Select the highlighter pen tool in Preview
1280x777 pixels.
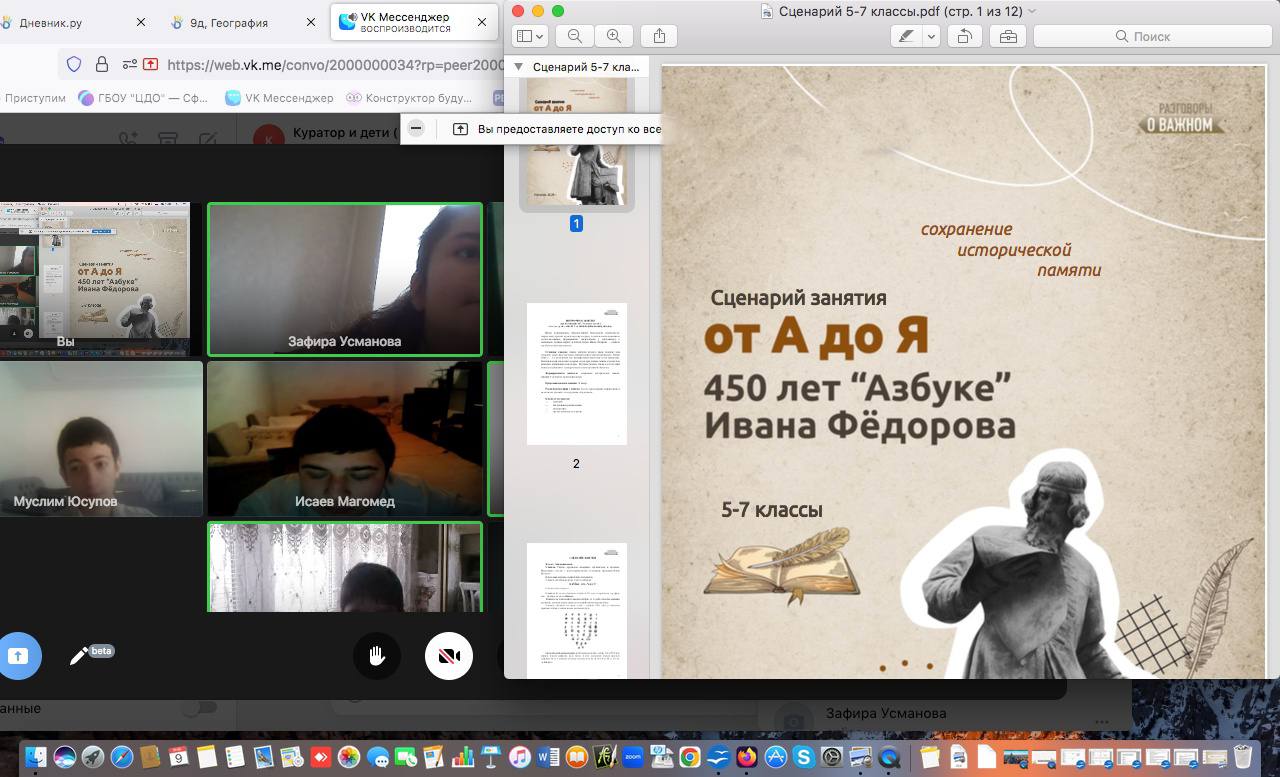(906, 36)
